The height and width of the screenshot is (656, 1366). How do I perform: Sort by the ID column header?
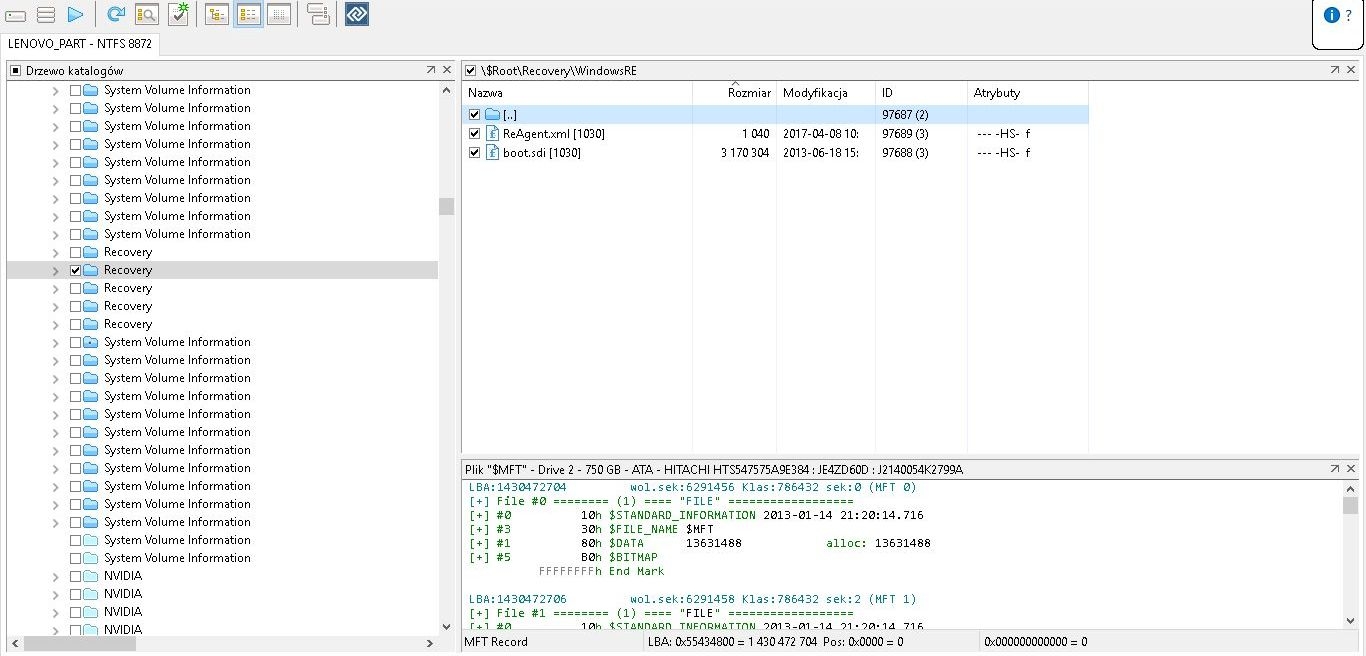coord(921,93)
